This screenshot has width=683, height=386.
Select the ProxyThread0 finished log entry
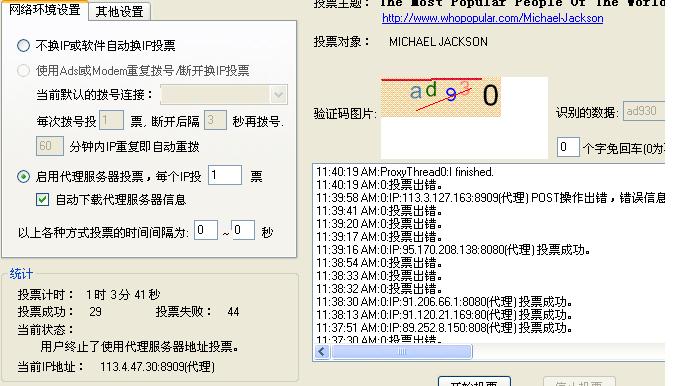(x=405, y=172)
